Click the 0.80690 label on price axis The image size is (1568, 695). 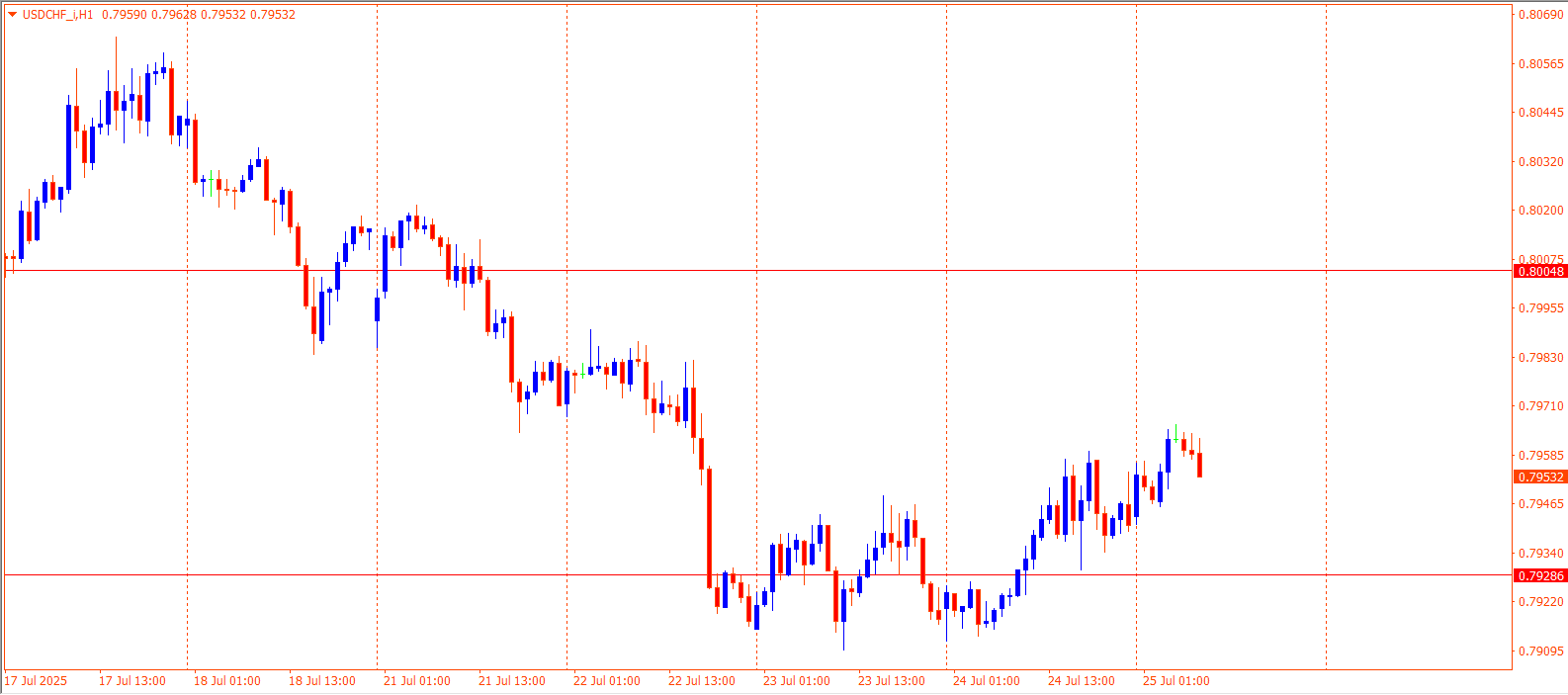tap(1540, 15)
